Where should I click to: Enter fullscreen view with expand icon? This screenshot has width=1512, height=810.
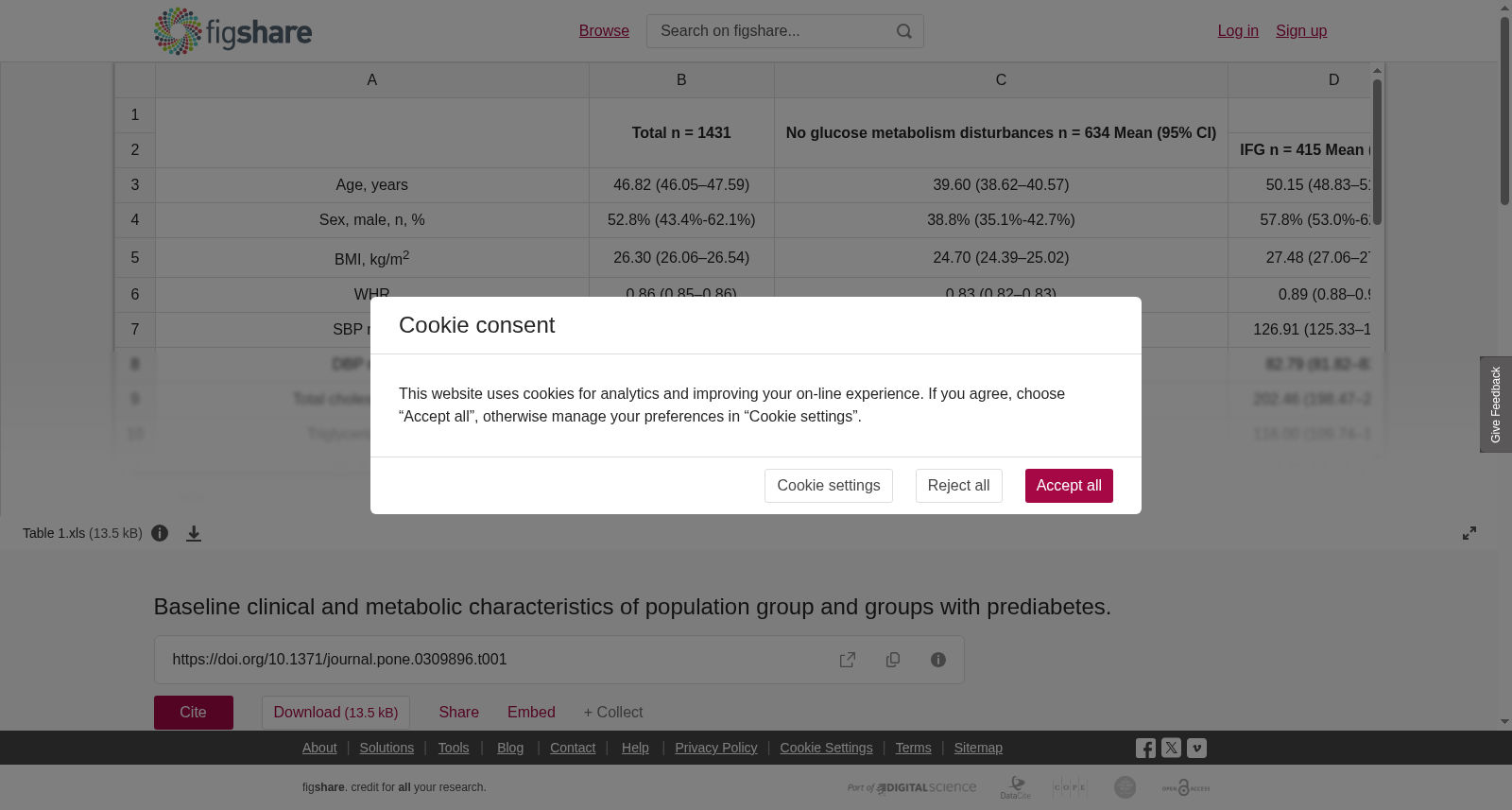(x=1469, y=533)
